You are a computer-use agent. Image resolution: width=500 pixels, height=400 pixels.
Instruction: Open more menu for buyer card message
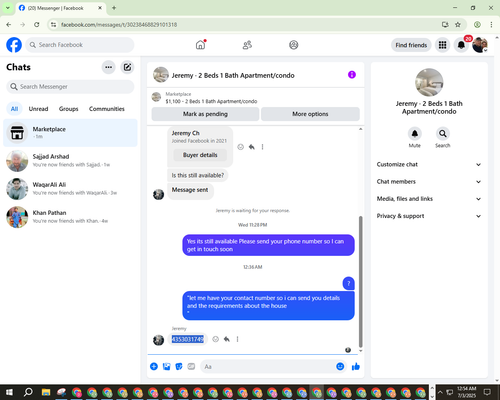click(x=262, y=147)
